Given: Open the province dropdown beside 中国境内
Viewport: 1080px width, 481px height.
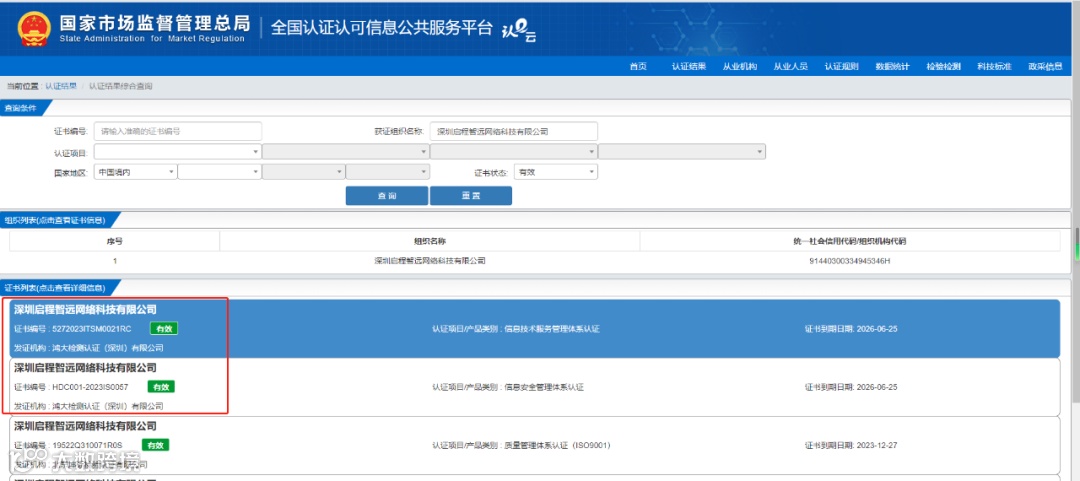Looking at the screenshot, I should (x=220, y=172).
